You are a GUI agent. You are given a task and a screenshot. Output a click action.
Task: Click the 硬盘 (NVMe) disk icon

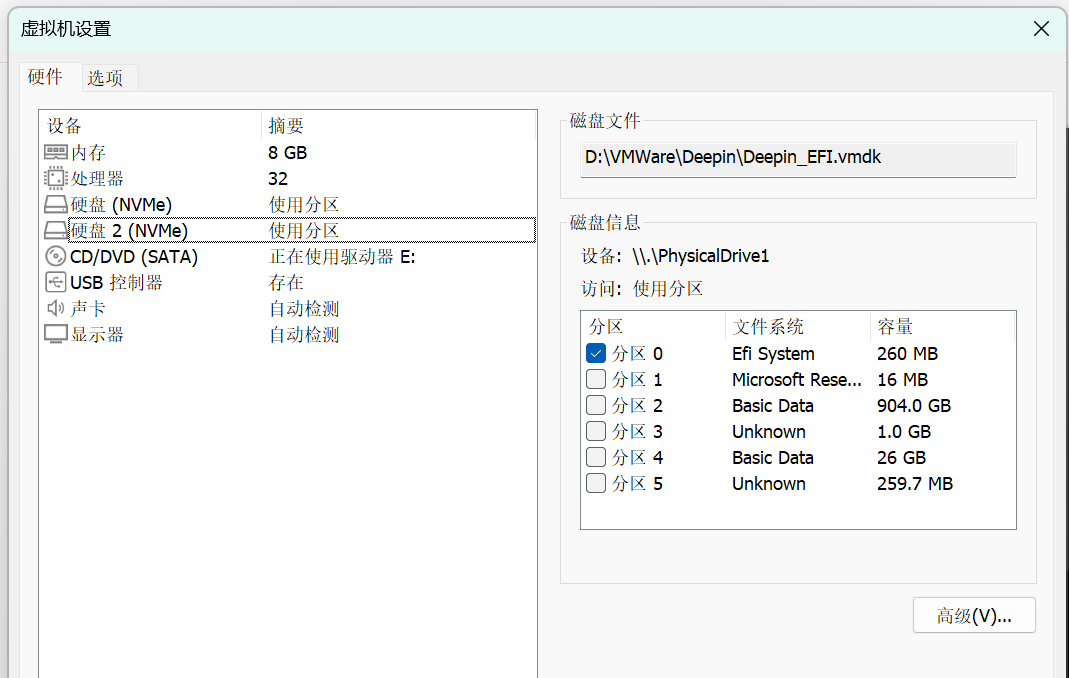pos(55,205)
